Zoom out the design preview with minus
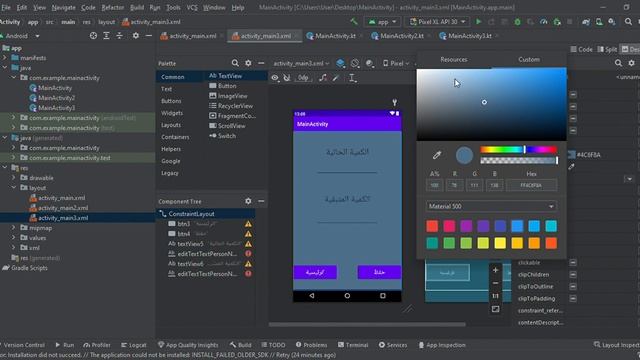Image resolution: width=640 pixels, height=360 pixels. click(x=495, y=283)
